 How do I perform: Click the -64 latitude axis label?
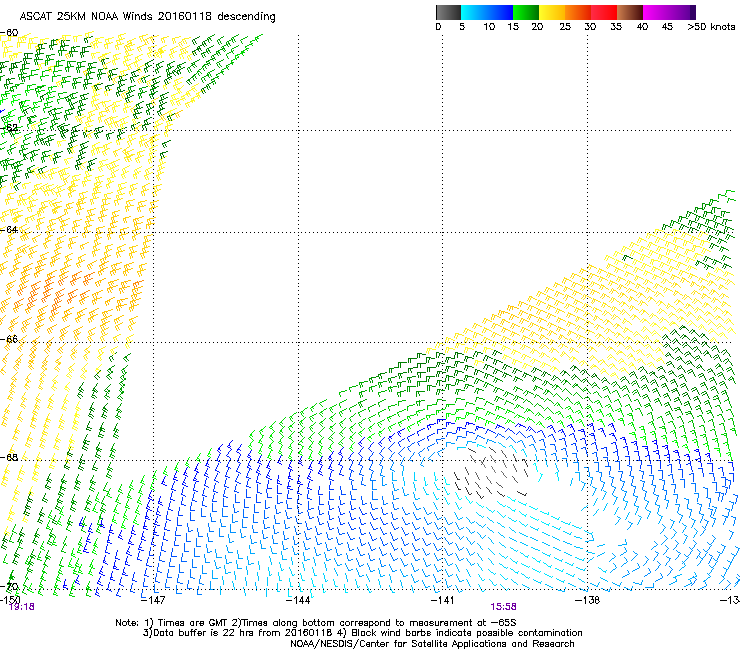9,229
